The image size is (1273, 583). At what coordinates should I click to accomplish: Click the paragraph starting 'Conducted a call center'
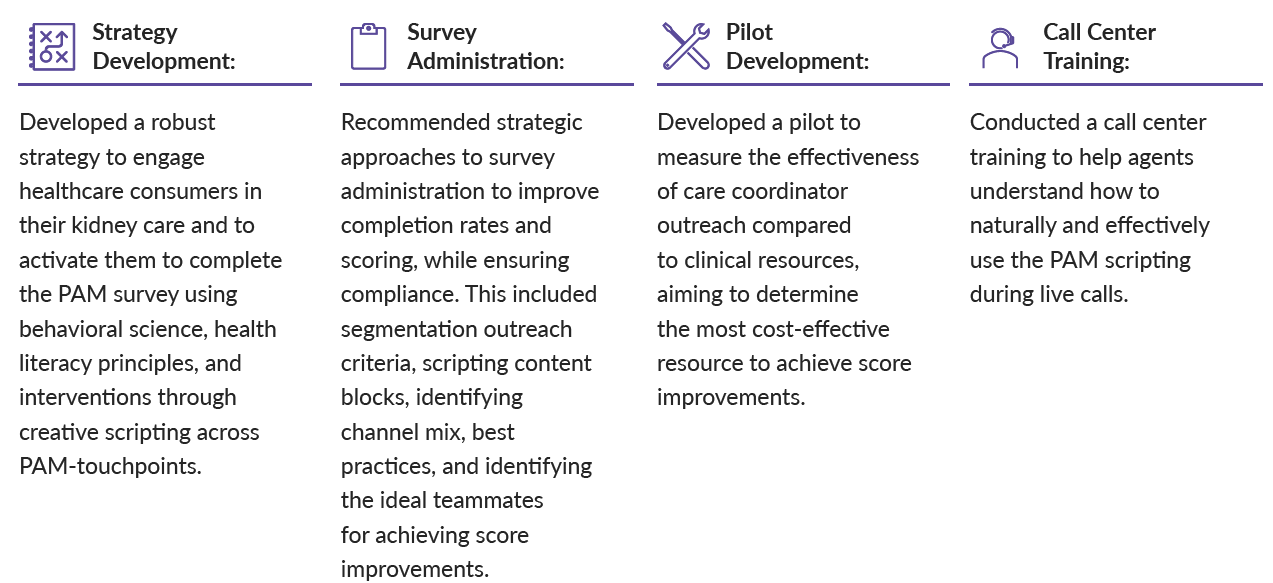1090,208
